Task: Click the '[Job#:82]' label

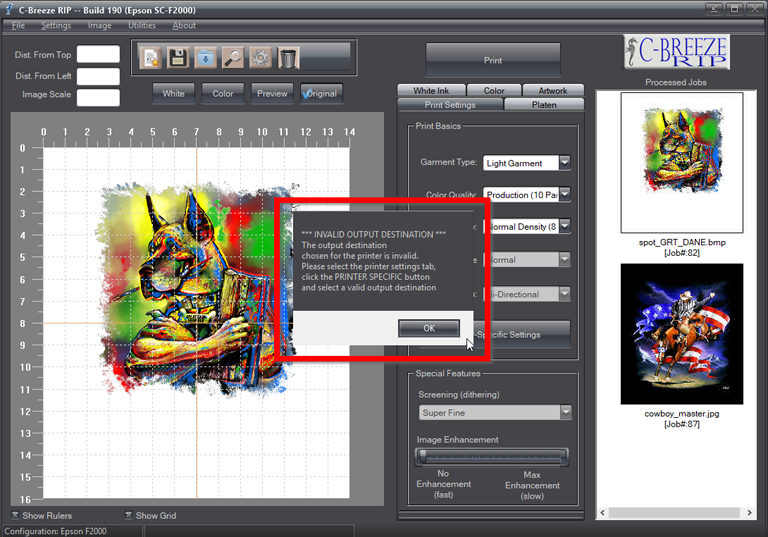Action: point(682,253)
